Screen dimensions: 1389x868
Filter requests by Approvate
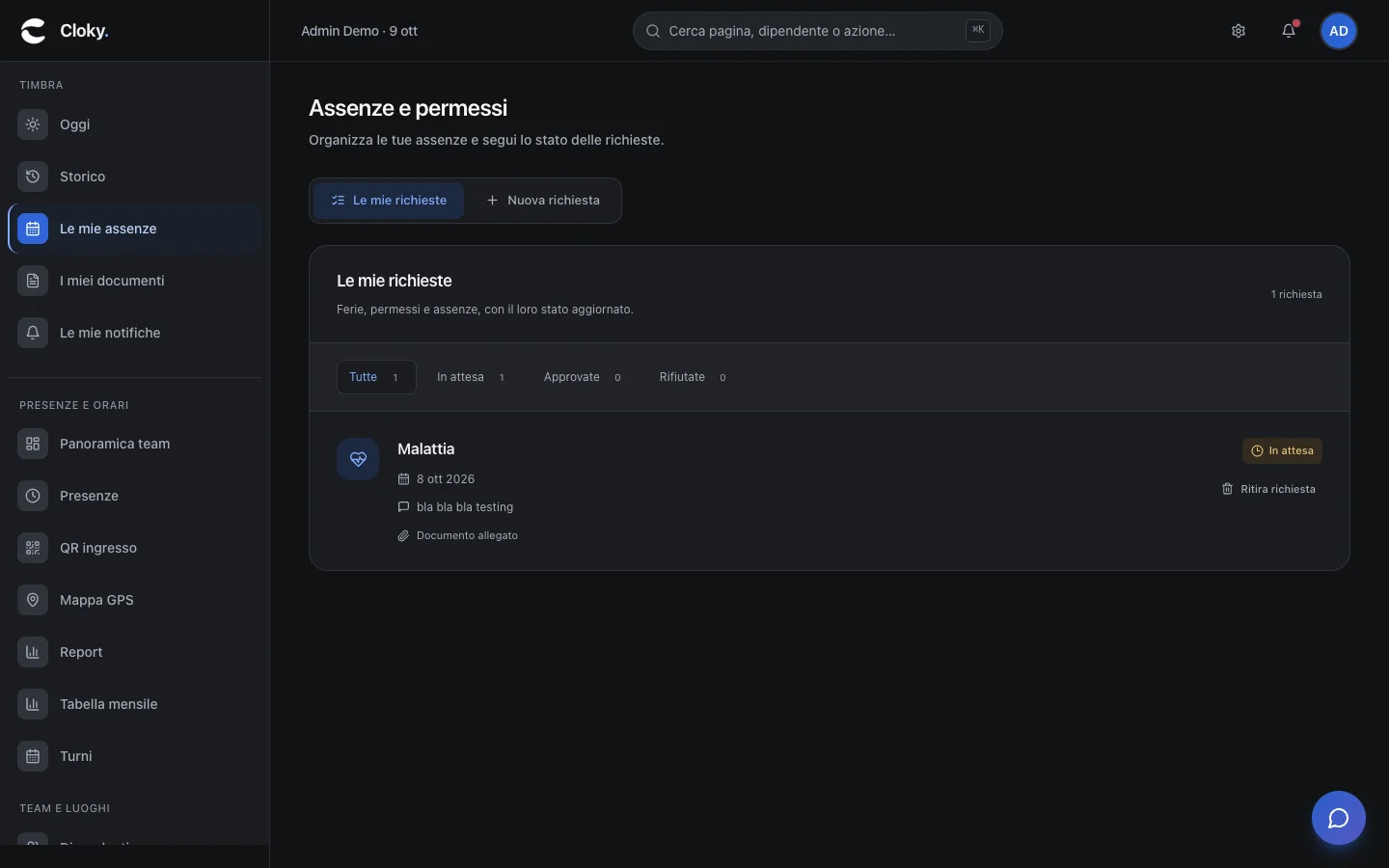point(583,377)
